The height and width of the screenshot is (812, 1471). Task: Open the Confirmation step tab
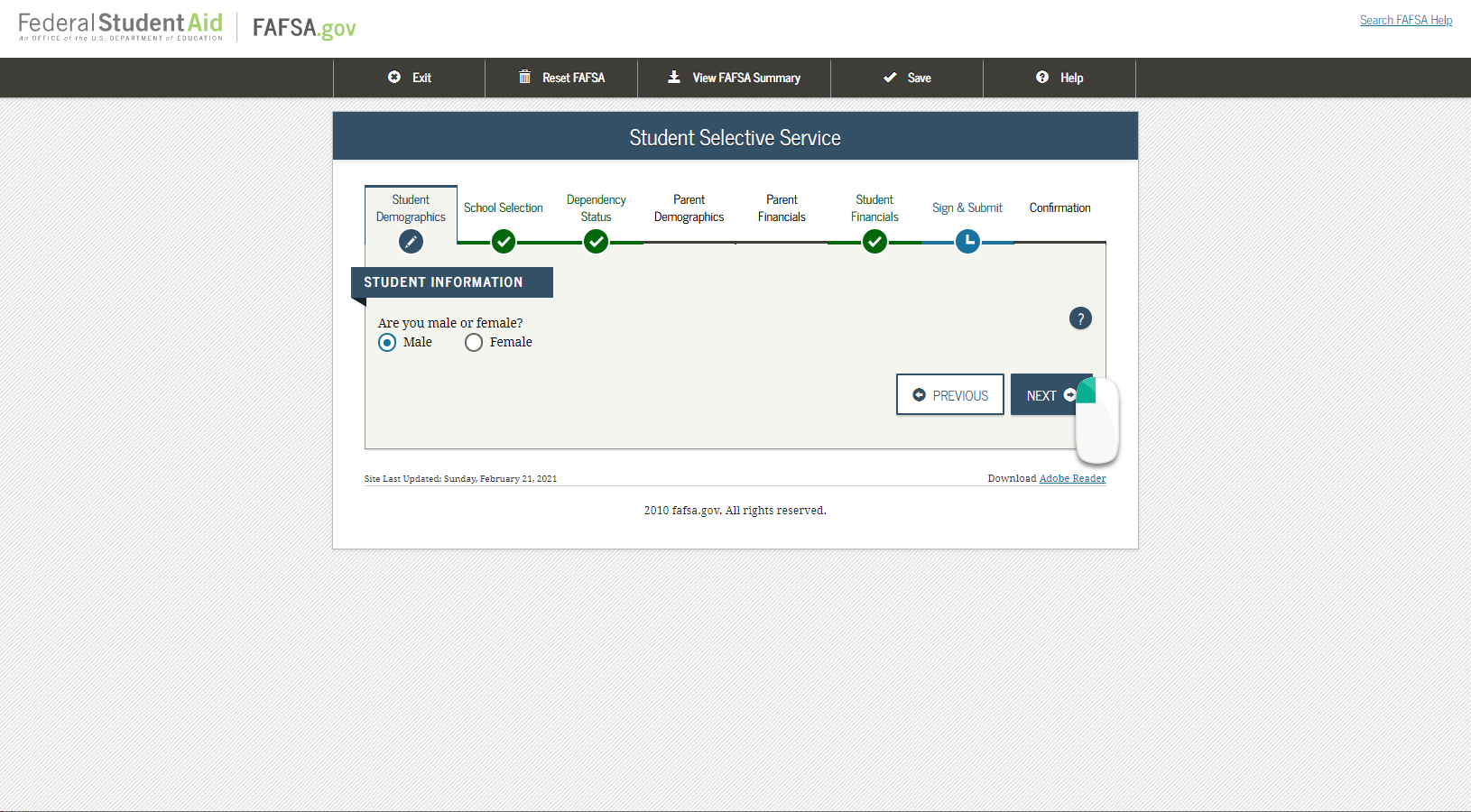(x=1059, y=208)
